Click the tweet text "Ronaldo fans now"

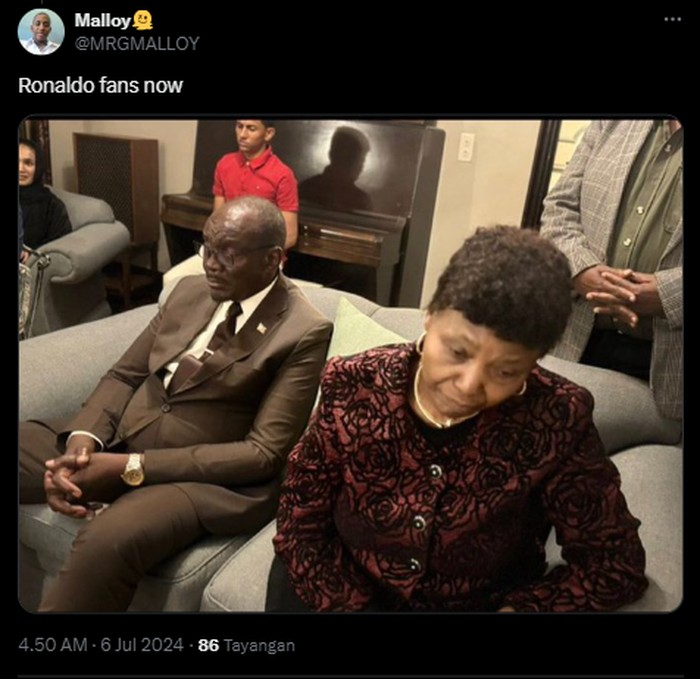pos(100,86)
